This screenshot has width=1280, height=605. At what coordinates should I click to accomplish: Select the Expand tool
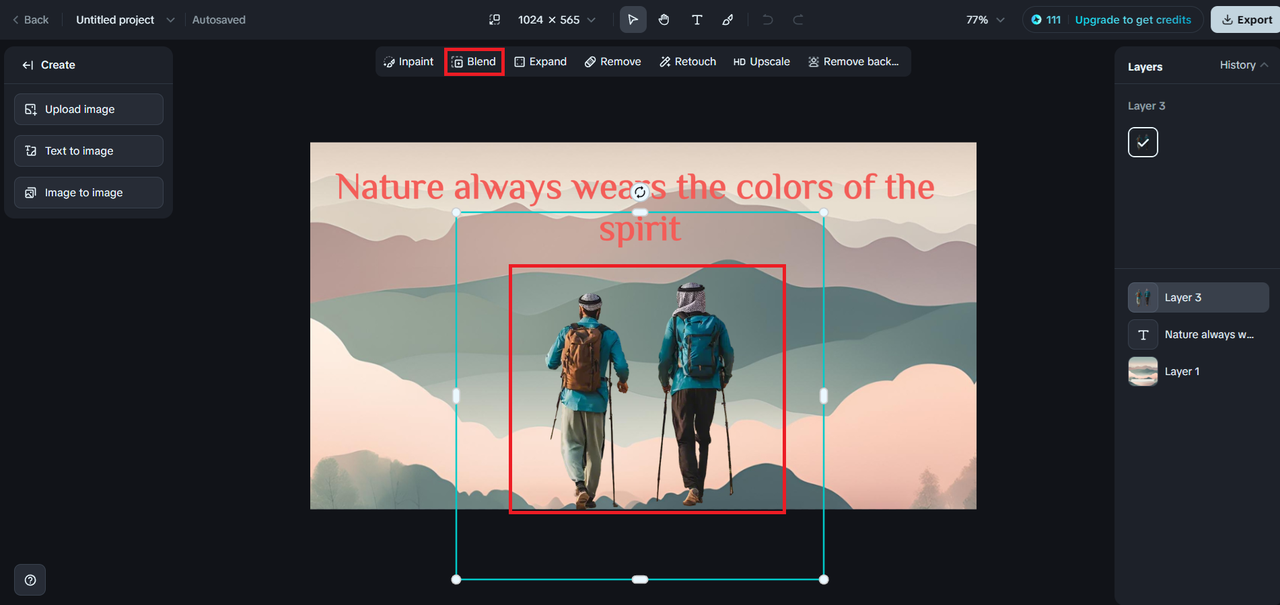point(540,62)
